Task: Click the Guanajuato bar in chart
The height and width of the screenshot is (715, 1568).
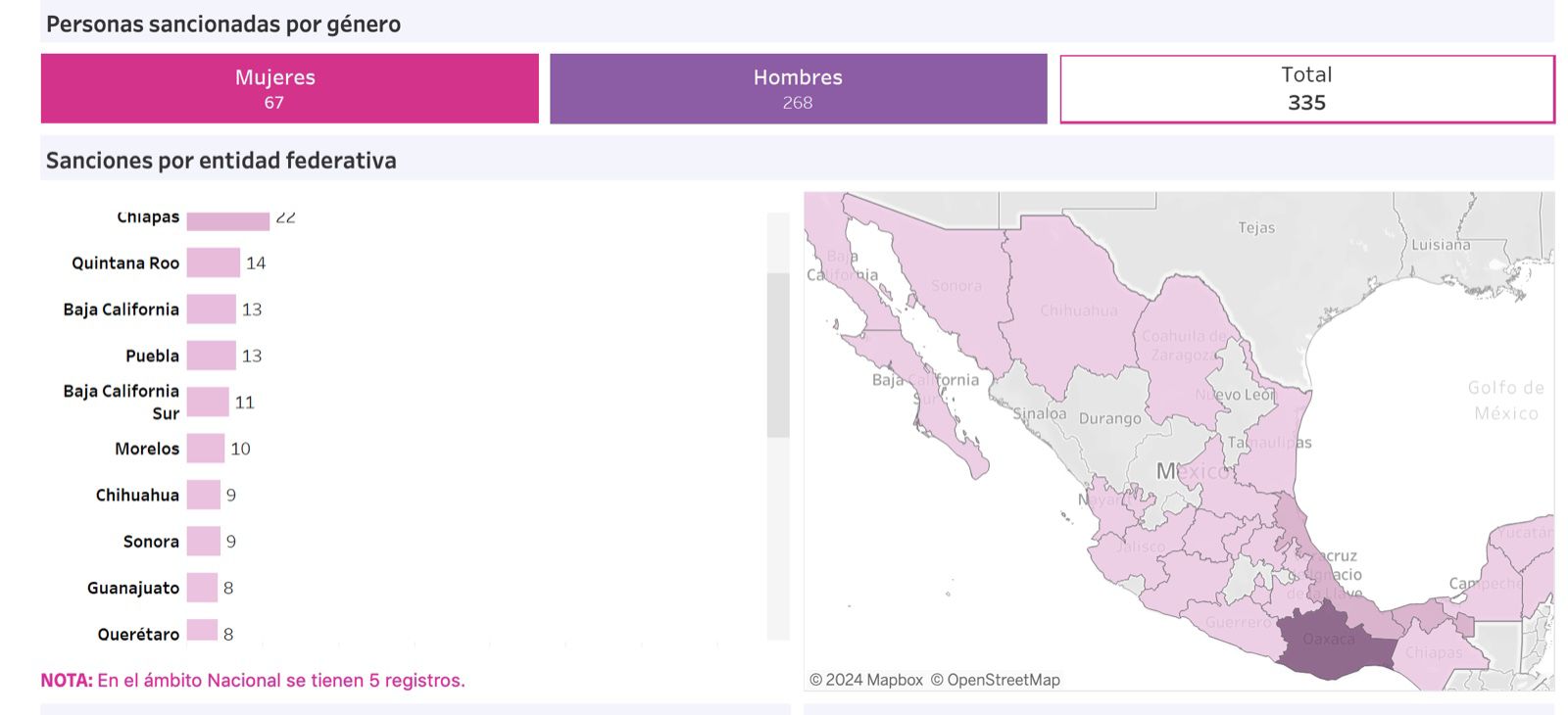Action: coord(202,588)
